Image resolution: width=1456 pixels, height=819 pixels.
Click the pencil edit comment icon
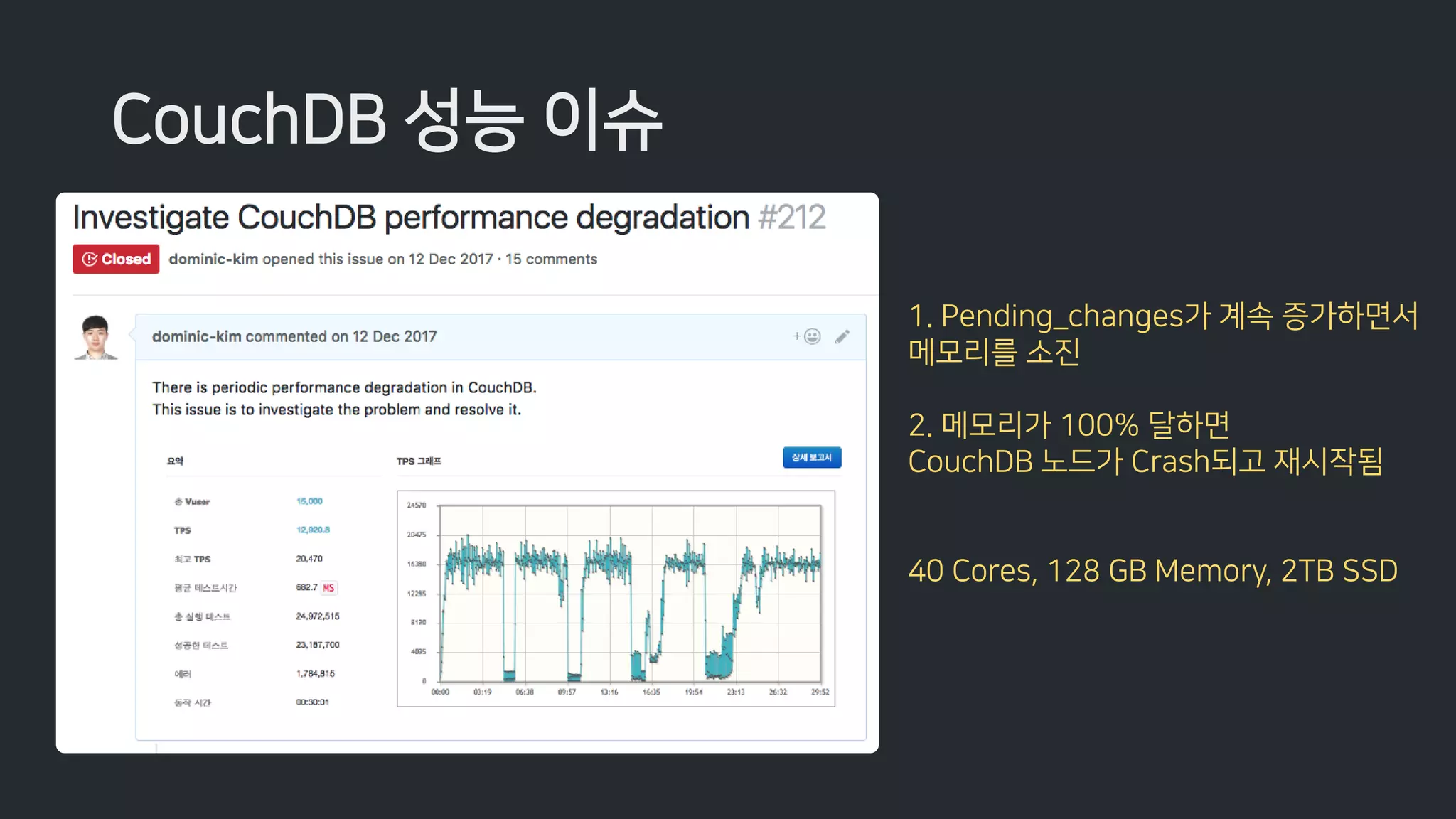(x=842, y=337)
